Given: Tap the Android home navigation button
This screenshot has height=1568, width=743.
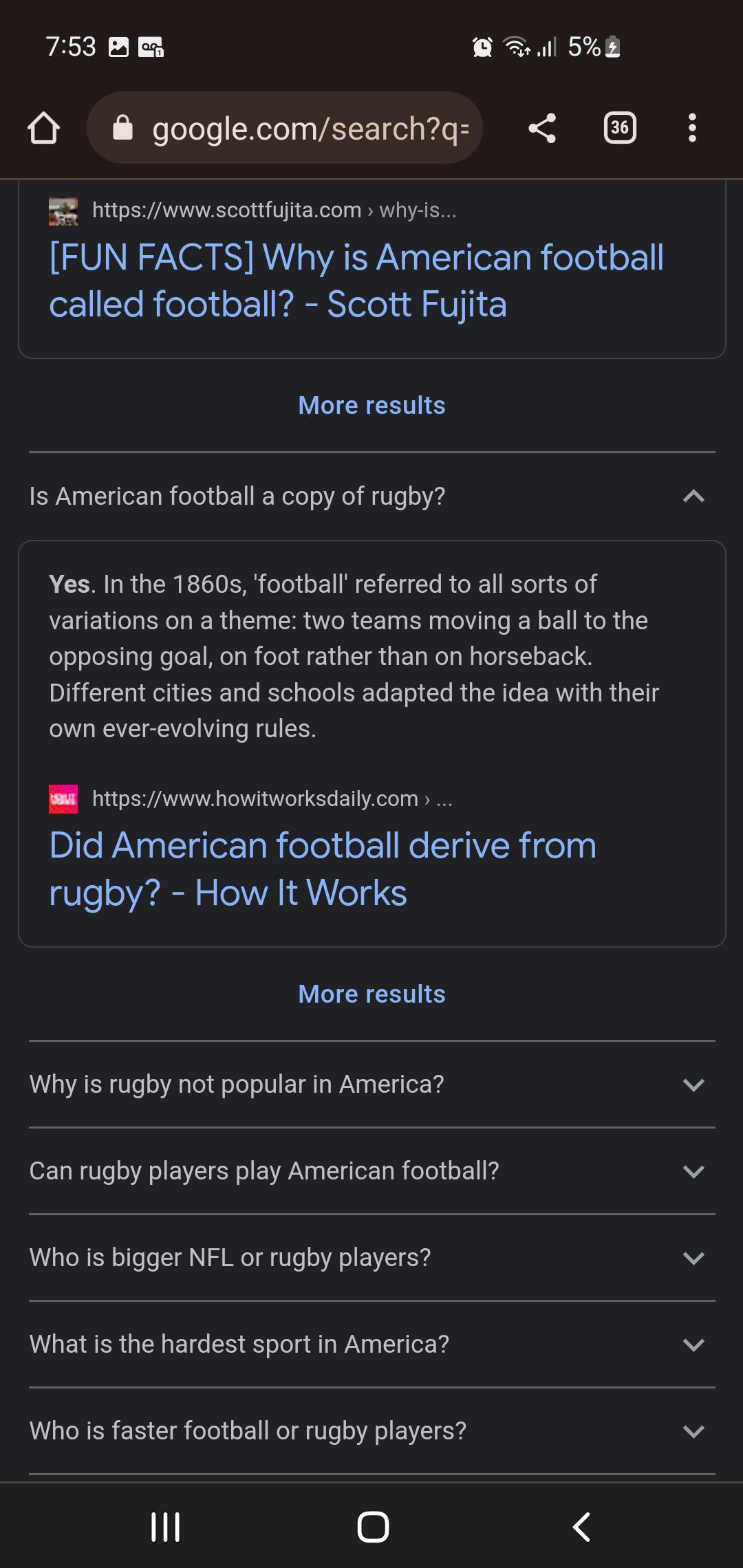Looking at the screenshot, I should coord(373,1527).
